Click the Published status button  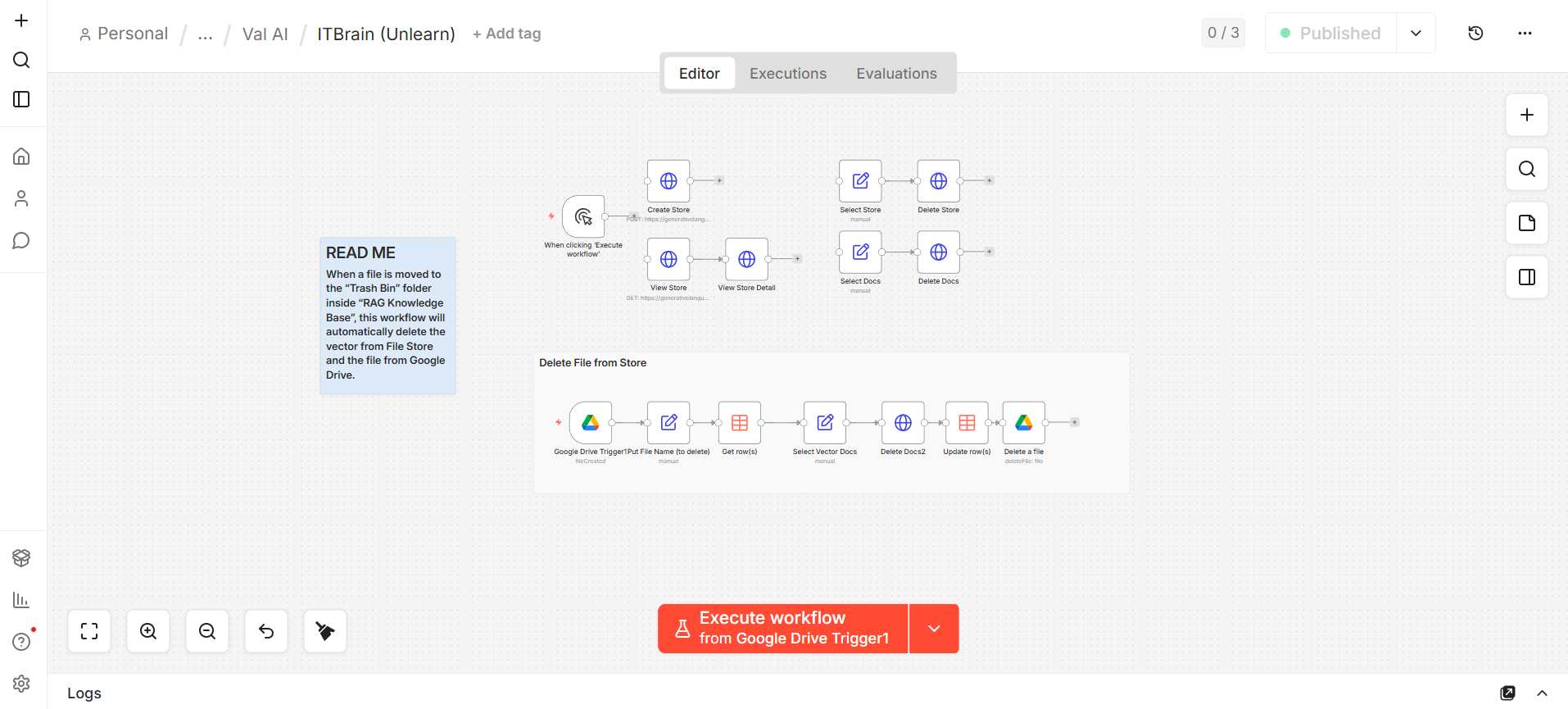1330,34
